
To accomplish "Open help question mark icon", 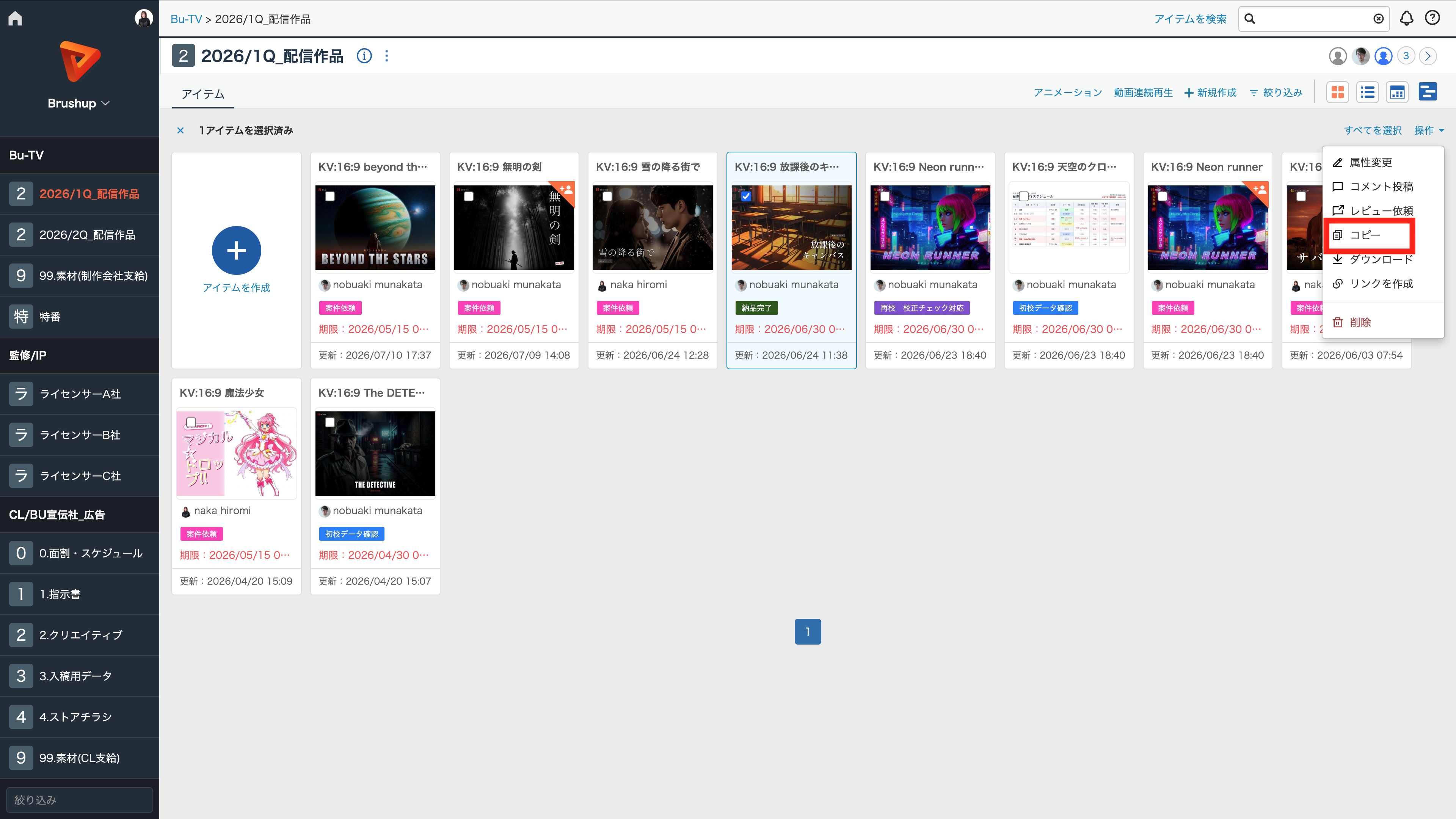I will pos(1432,18).
